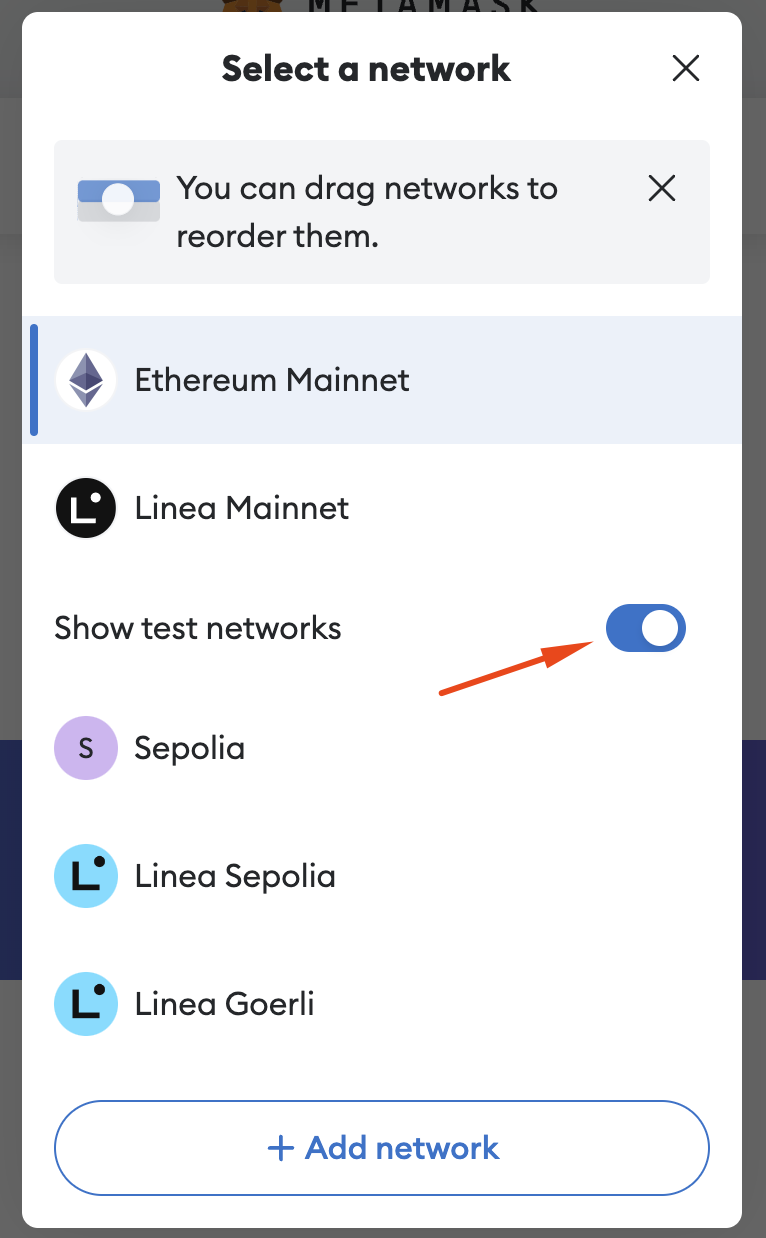Image resolution: width=766 pixels, height=1238 pixels.
Task: Click the Ethereum diamond logo icon
Action: 85,380
